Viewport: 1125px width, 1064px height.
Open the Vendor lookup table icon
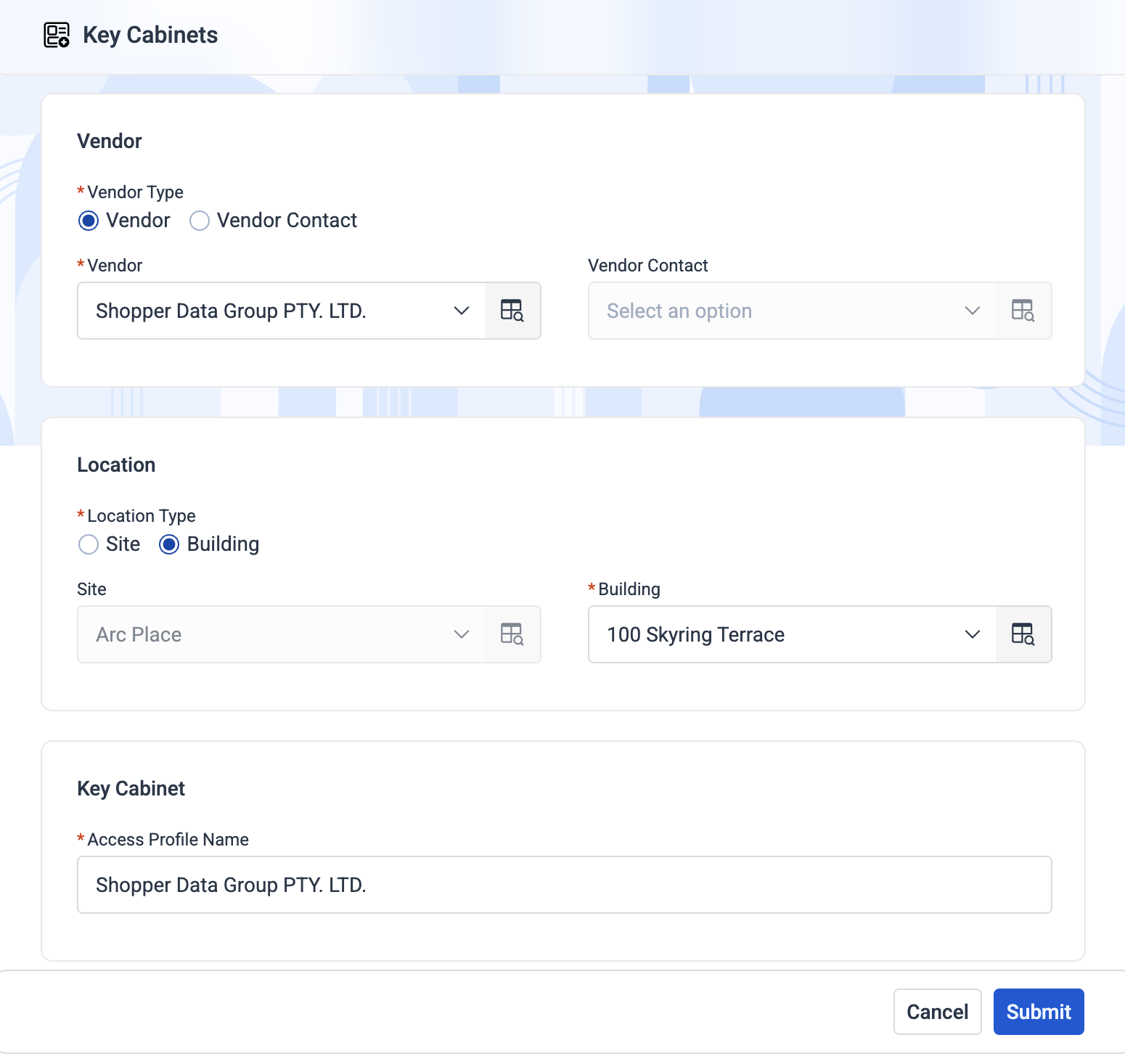coord(512,311)
